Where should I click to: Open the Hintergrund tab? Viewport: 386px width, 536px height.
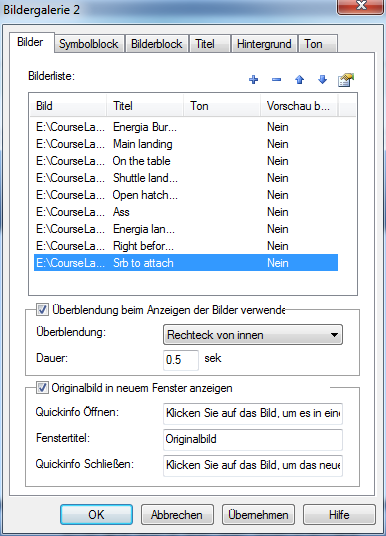point(264,44)
